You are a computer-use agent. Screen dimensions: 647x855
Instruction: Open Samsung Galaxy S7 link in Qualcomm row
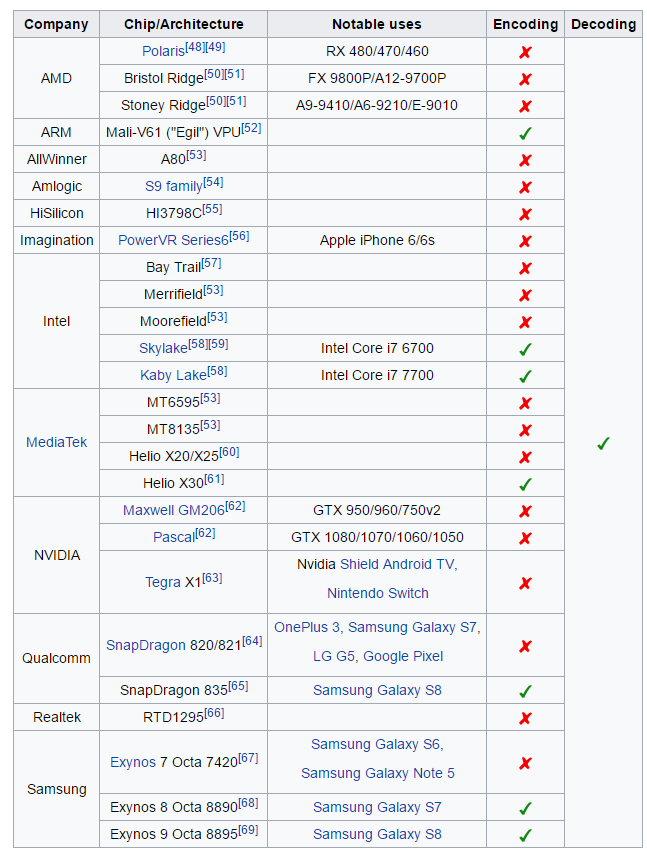click(x=412, y=628)
